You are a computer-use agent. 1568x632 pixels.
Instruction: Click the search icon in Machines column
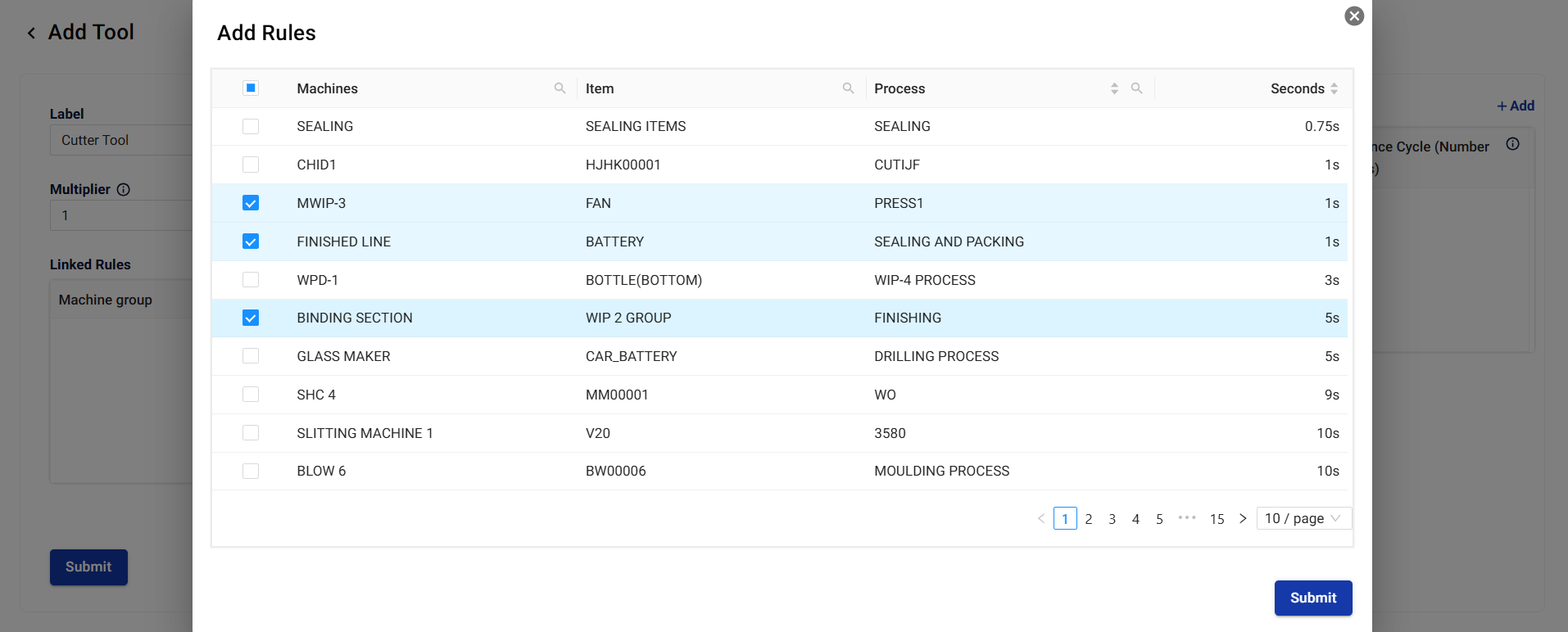tap(560, 88)
